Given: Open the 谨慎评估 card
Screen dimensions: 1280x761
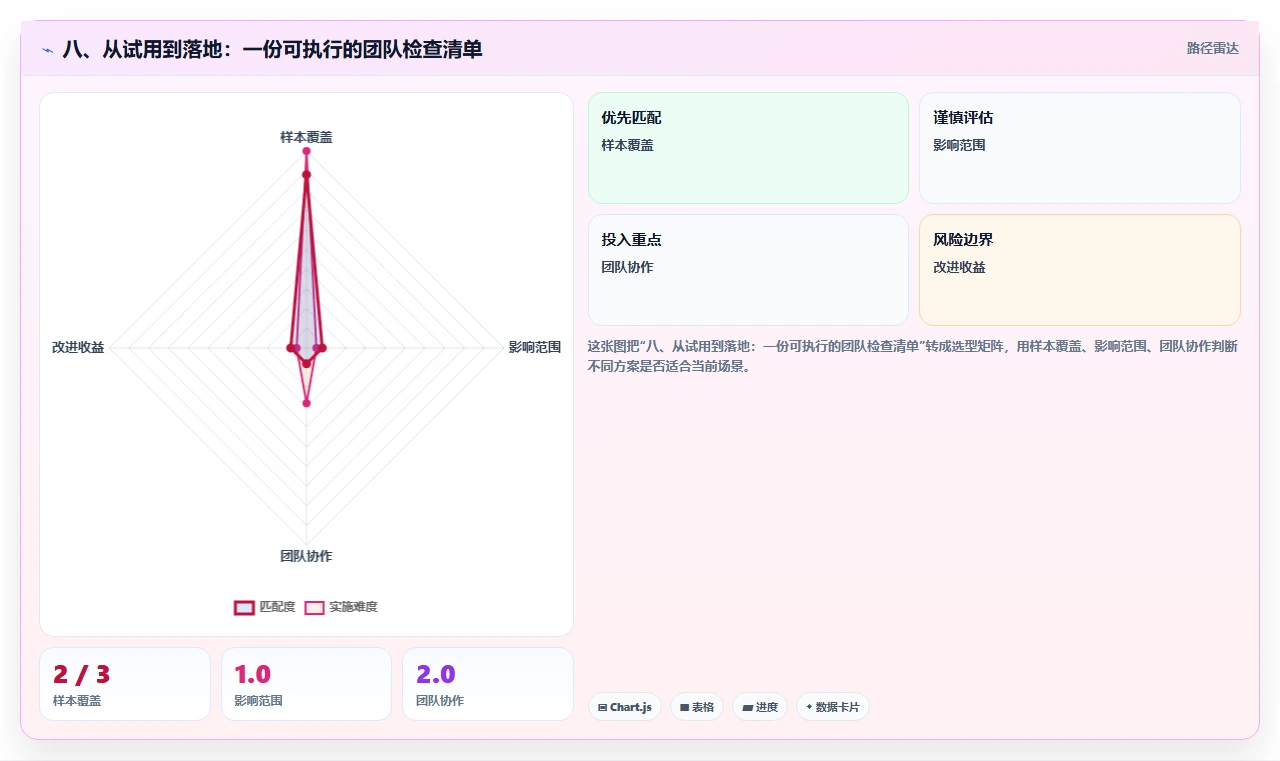Looking at the screenshot, I should coord(1080,148).
